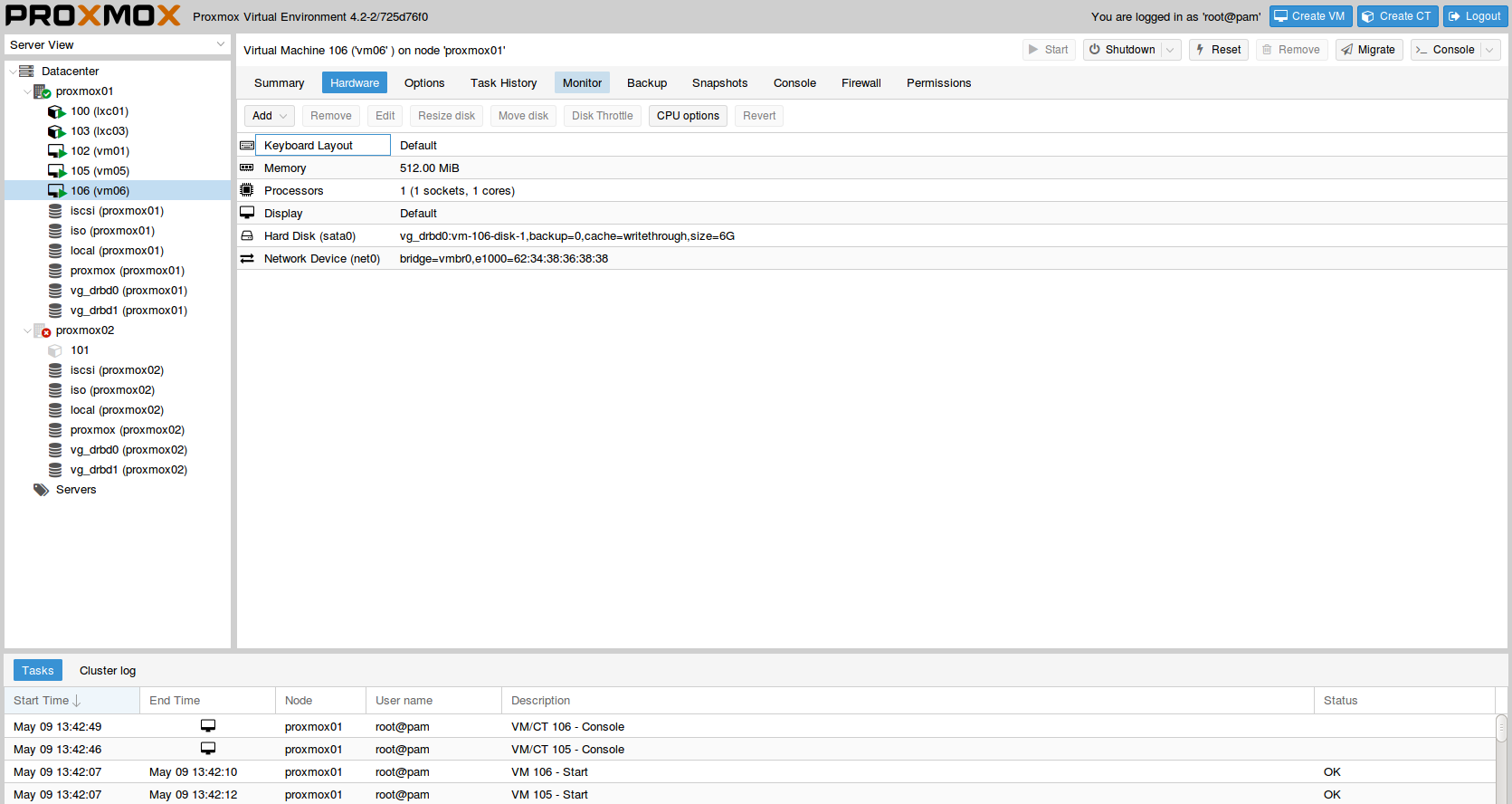
Task: Click the Migrate button
Action: tap(1368, 50)
